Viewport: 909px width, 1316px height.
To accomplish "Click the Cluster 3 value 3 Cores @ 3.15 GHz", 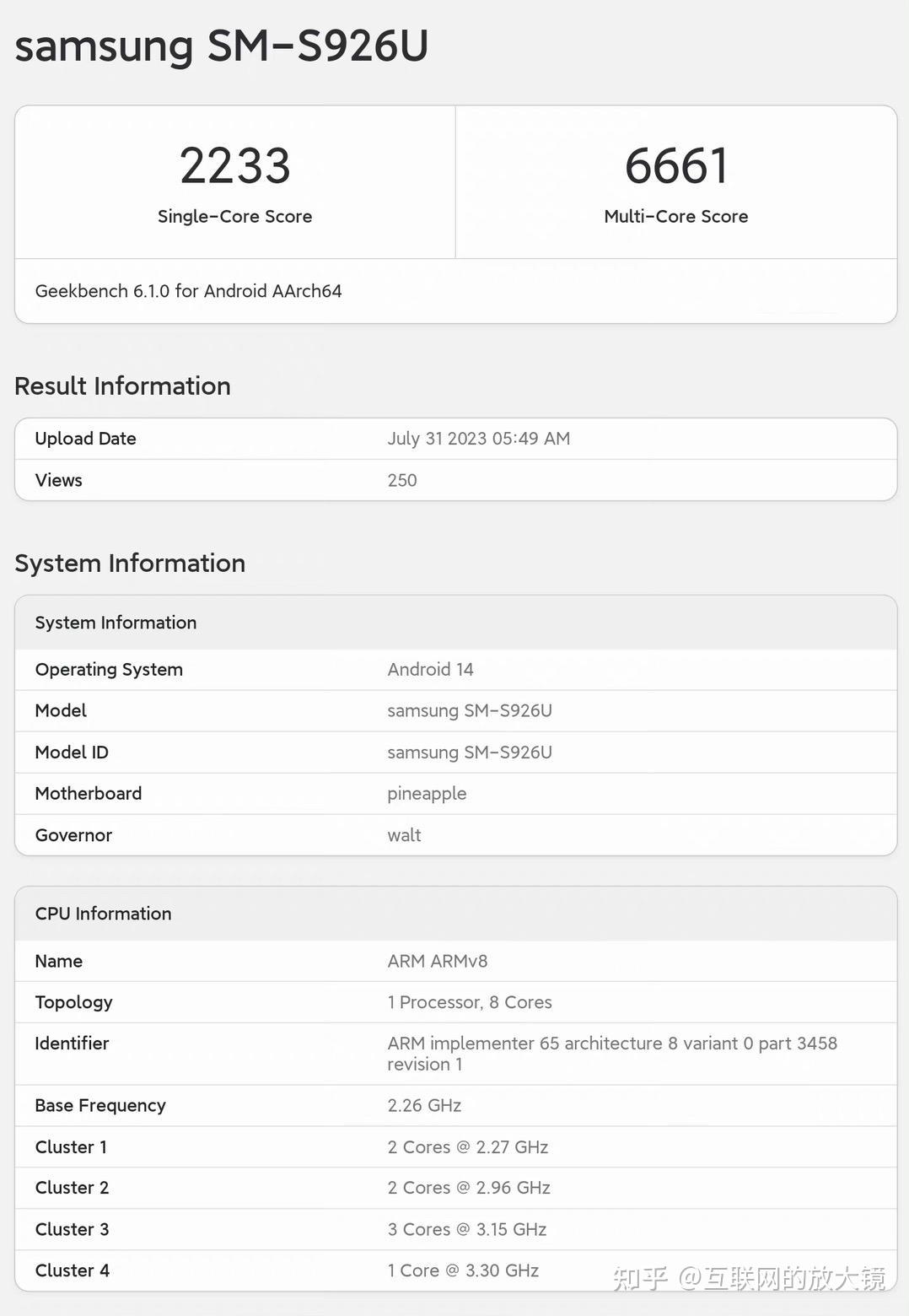I will point(466,1229).
